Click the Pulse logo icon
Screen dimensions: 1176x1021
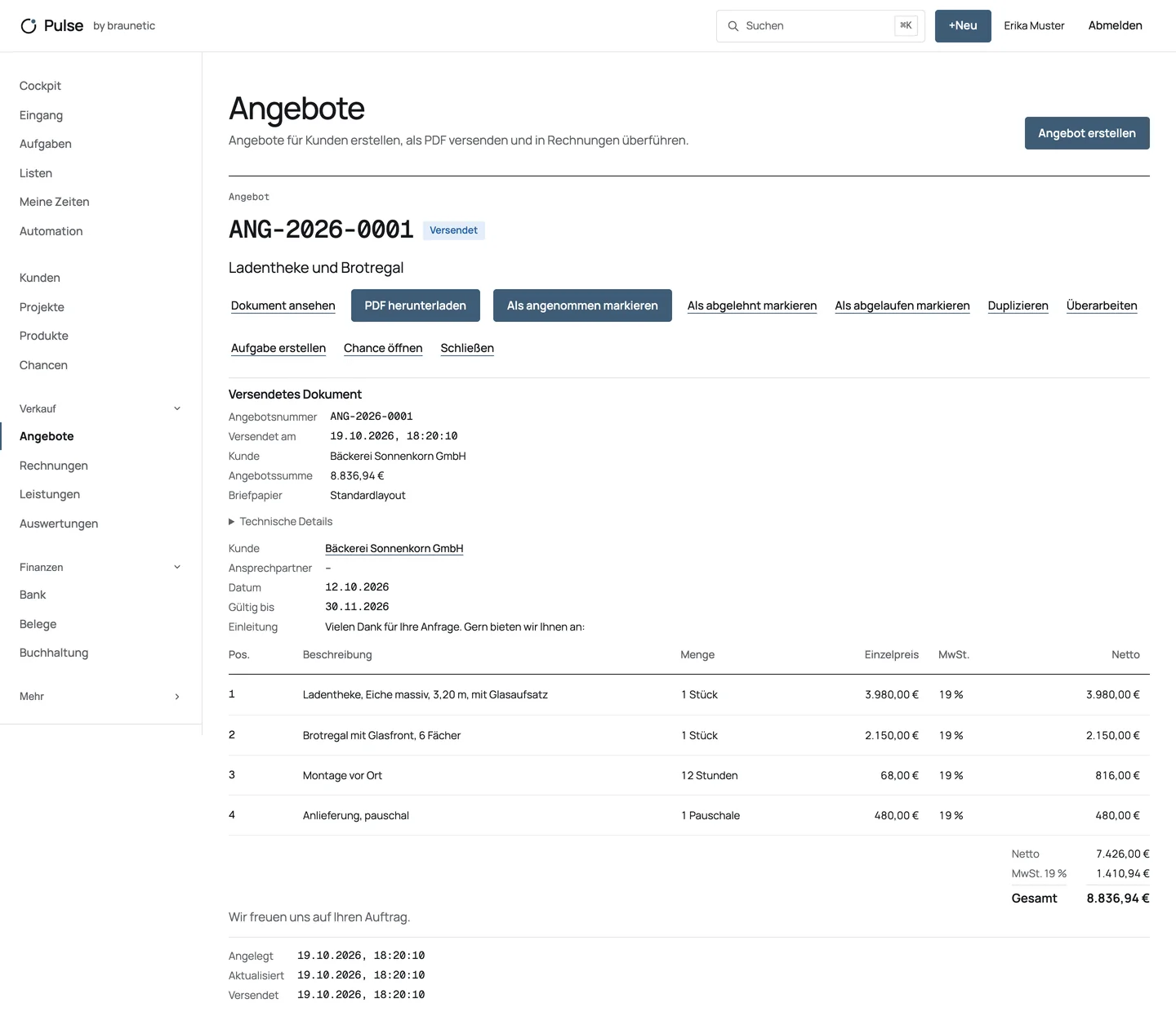[x=29, y=26]
